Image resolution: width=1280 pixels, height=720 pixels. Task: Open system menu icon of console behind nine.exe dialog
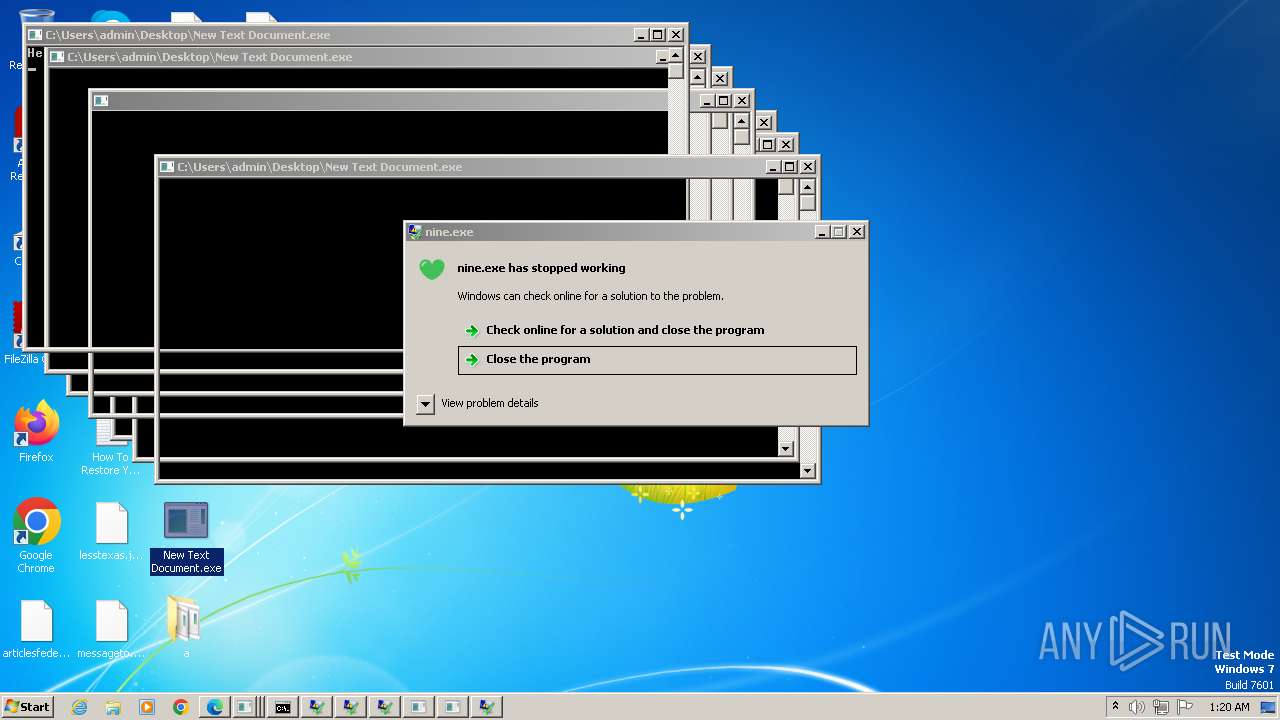coord(167,167)
